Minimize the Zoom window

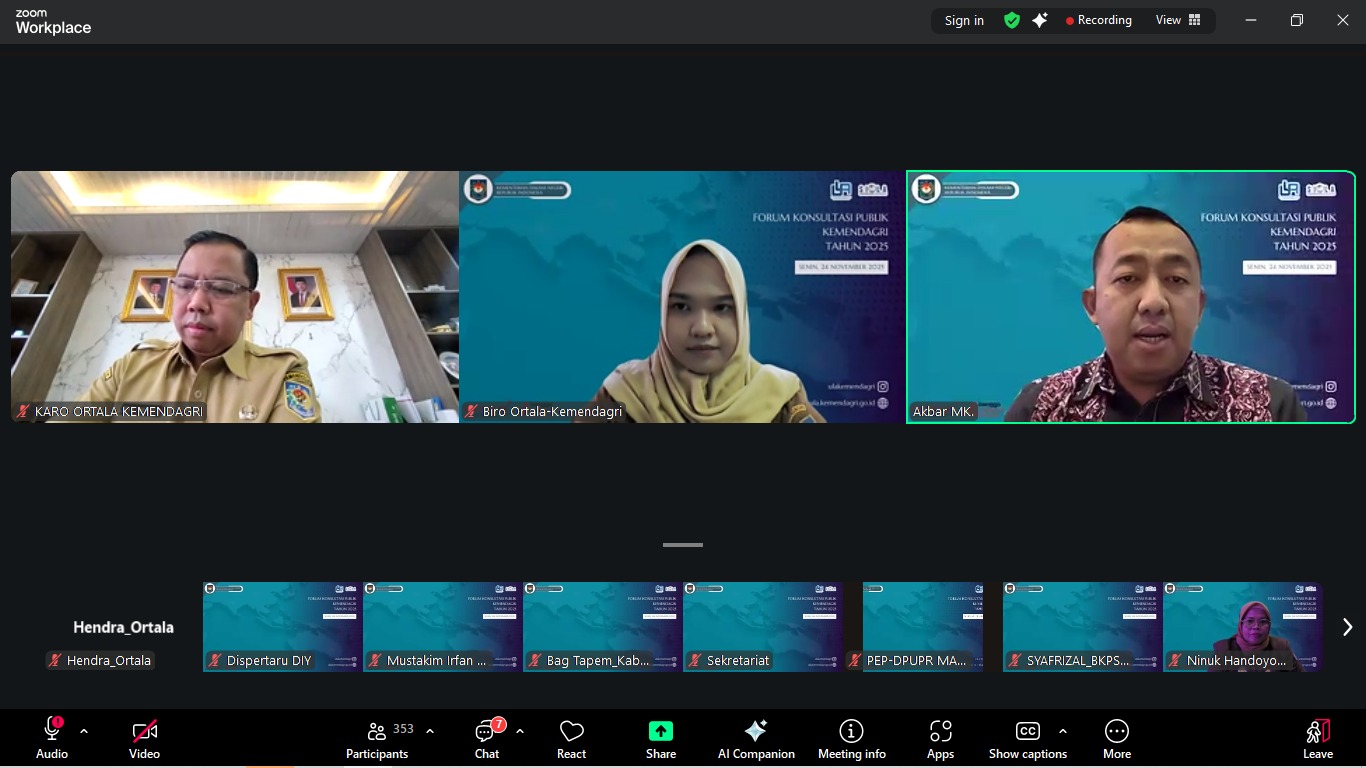coord(1251,20)
